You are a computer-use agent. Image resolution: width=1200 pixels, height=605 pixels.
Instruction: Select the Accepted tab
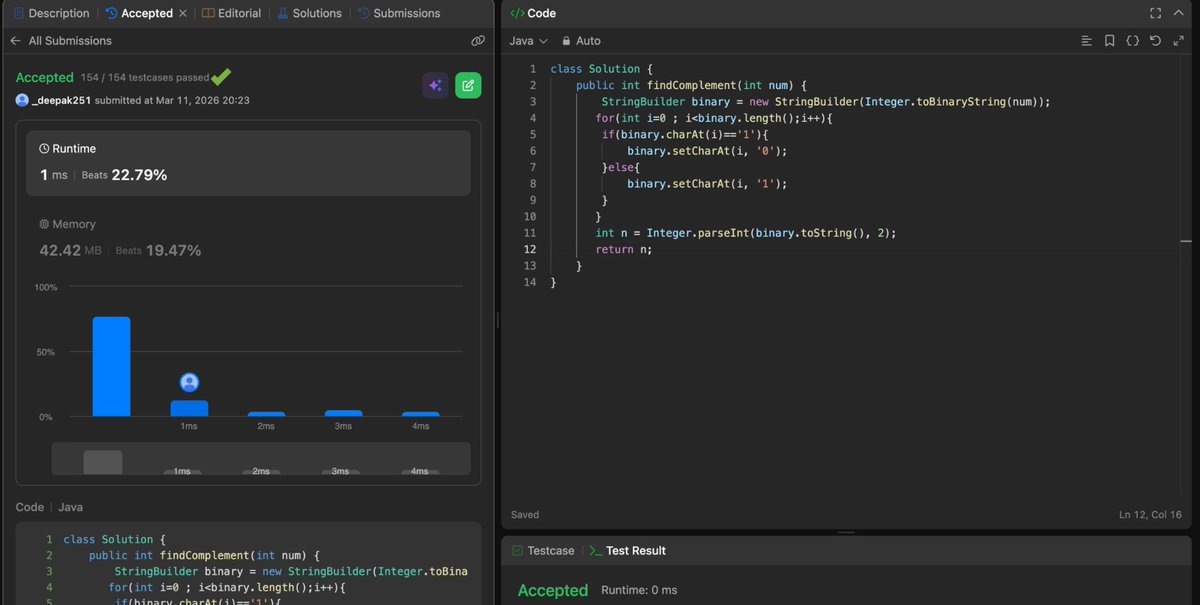pos(138,13)
